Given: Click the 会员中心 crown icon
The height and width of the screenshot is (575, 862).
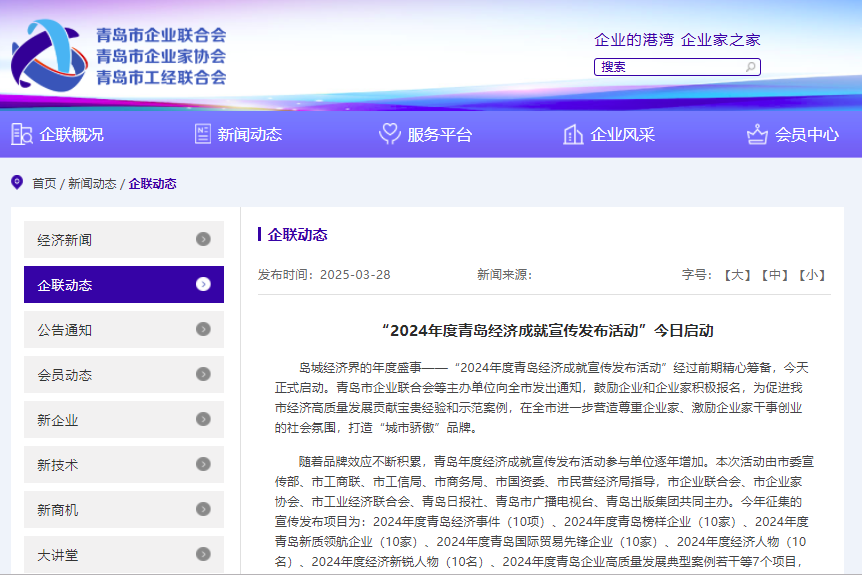Looking at the screenshot, I should (757, 134).
